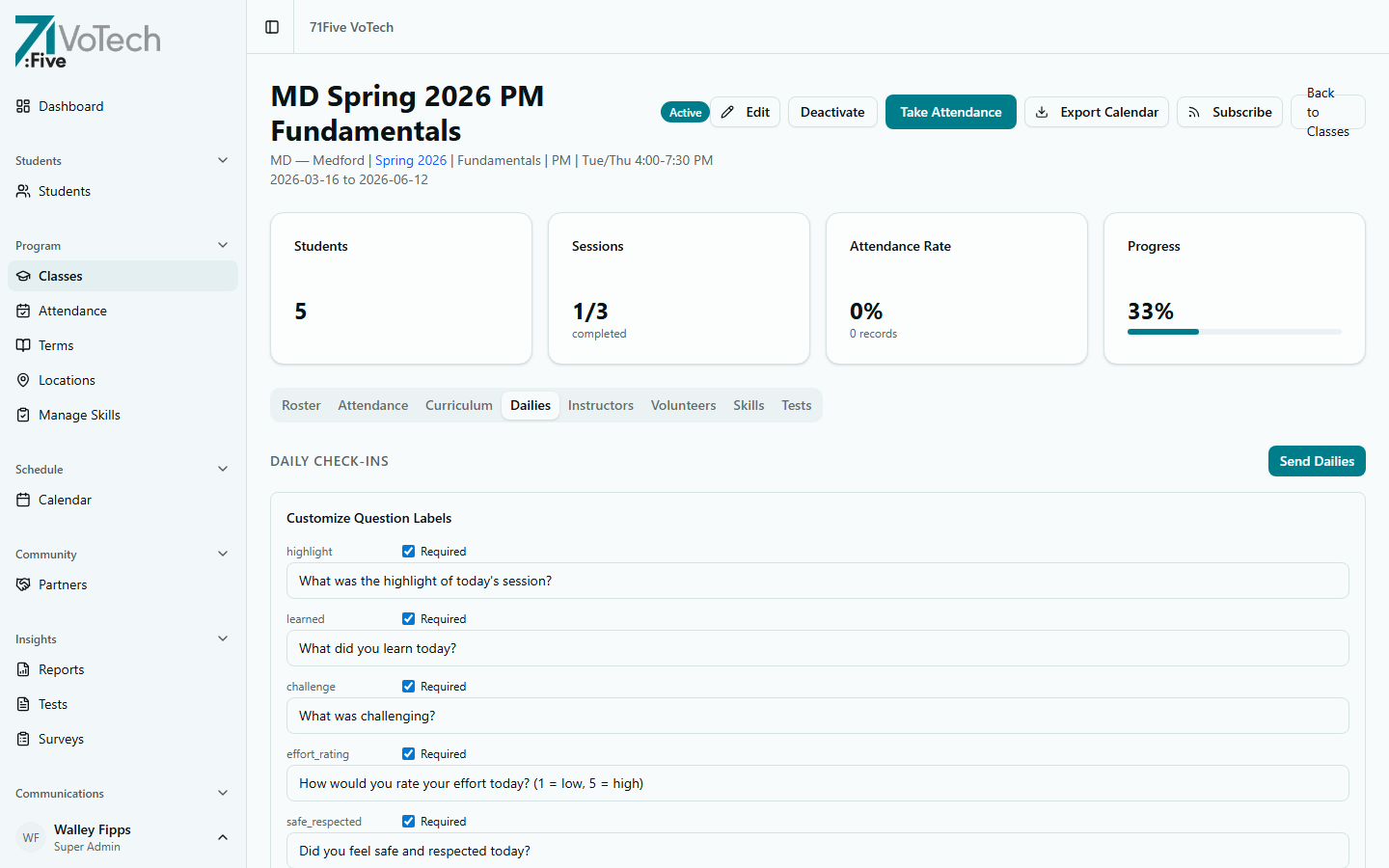Click the Take Attendance button
Viewport: 1389px width, 868px height.
(x=950, y=112)
